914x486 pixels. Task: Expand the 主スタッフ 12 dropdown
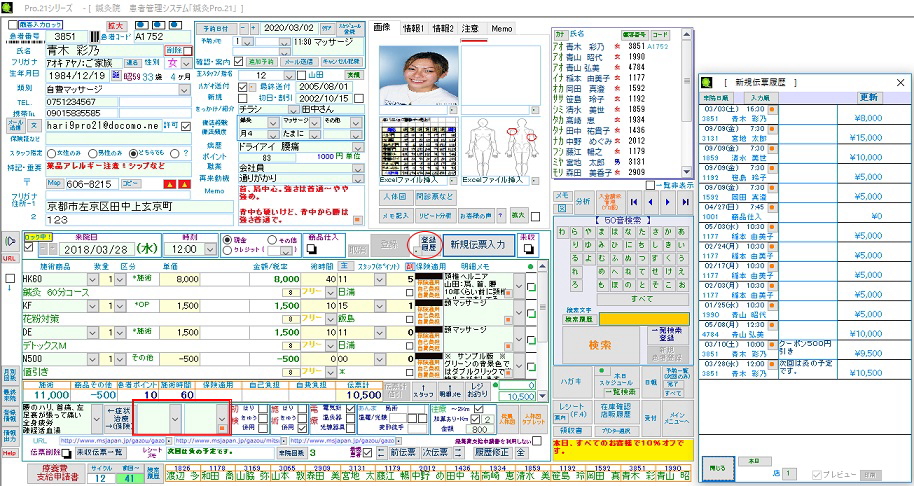(x=289, y=75)
